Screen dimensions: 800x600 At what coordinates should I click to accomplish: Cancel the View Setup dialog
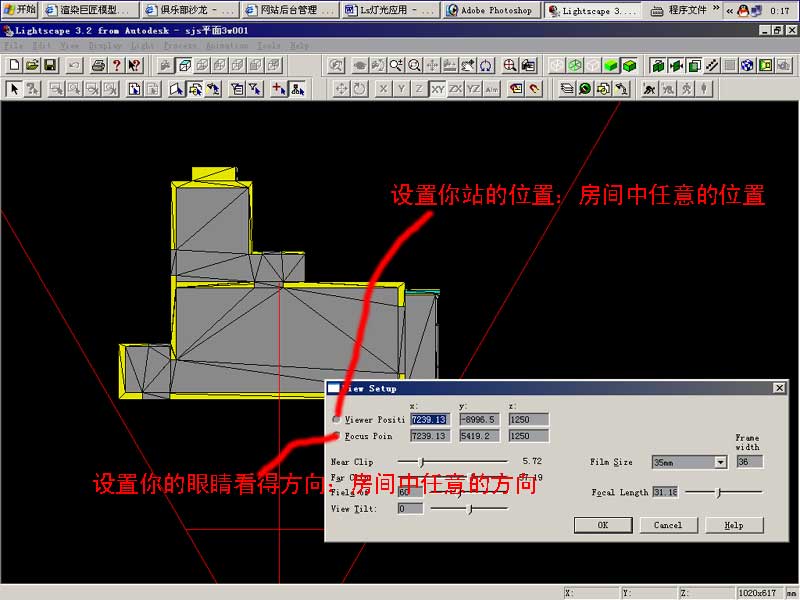click(x=668, y=525)
